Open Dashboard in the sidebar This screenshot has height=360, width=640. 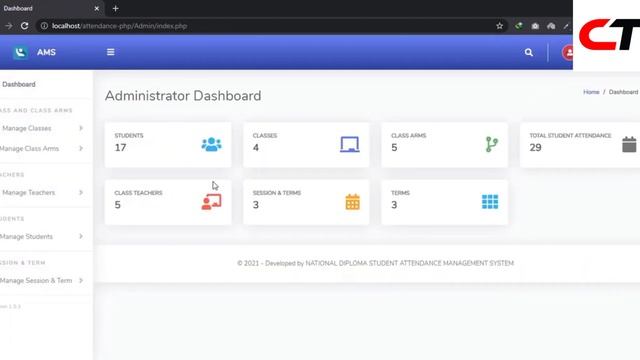point(19,84)
